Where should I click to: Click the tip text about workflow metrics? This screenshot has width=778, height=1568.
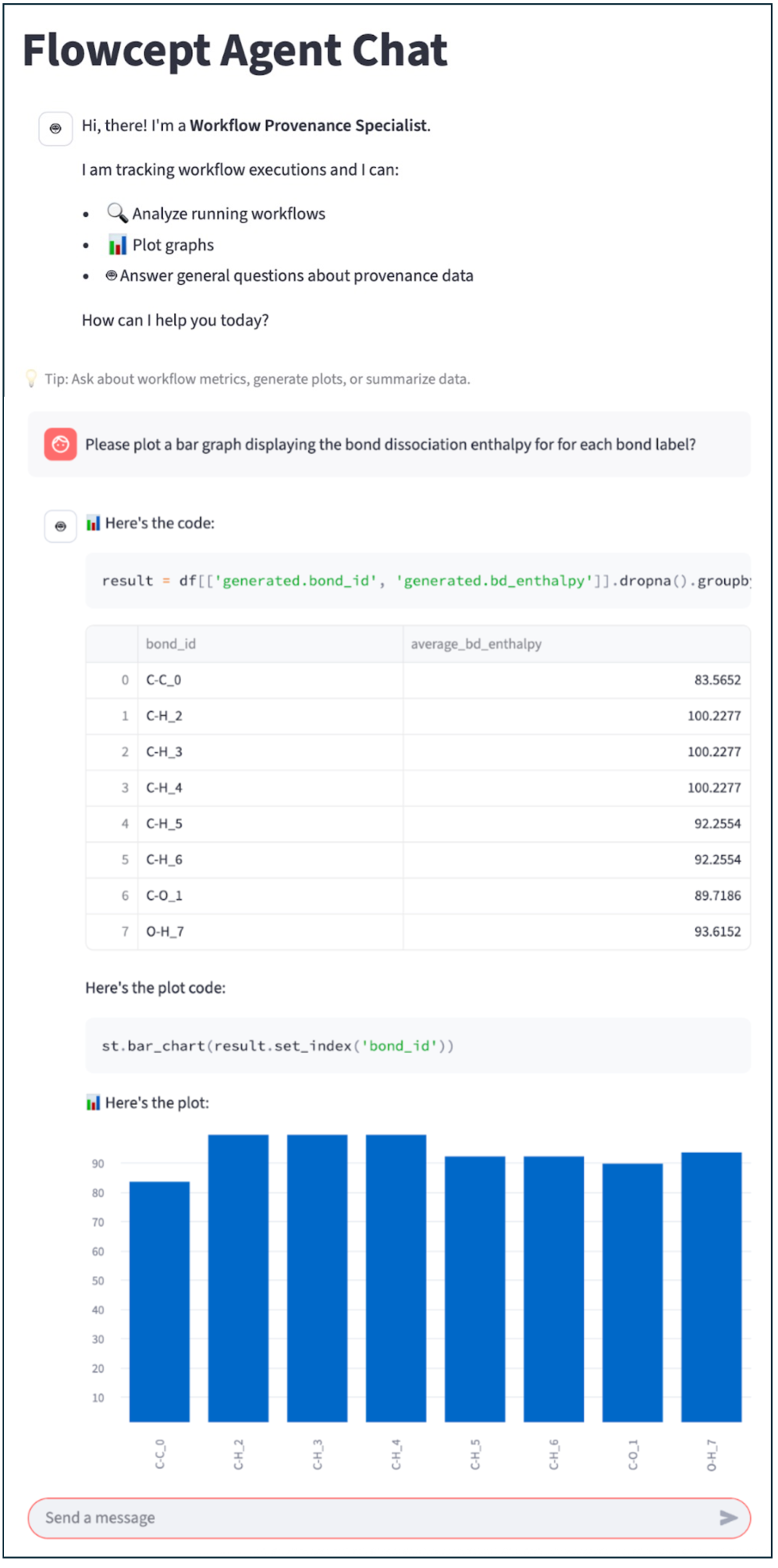(258, 379)
